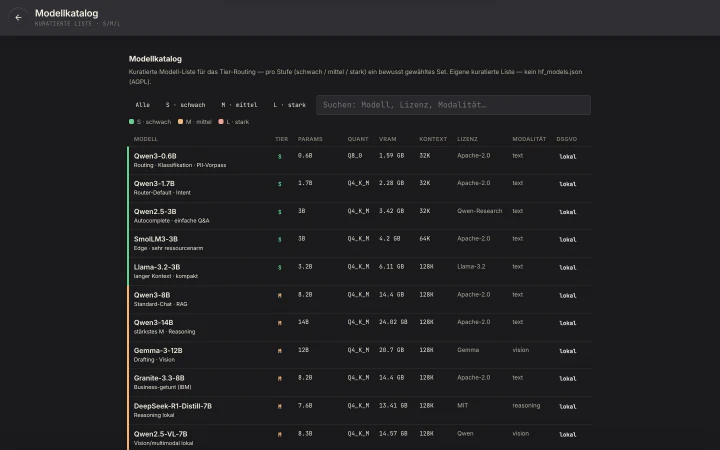Sort by KONTEXT column header
Screen dimensions: 720x450
click(433, 139)
